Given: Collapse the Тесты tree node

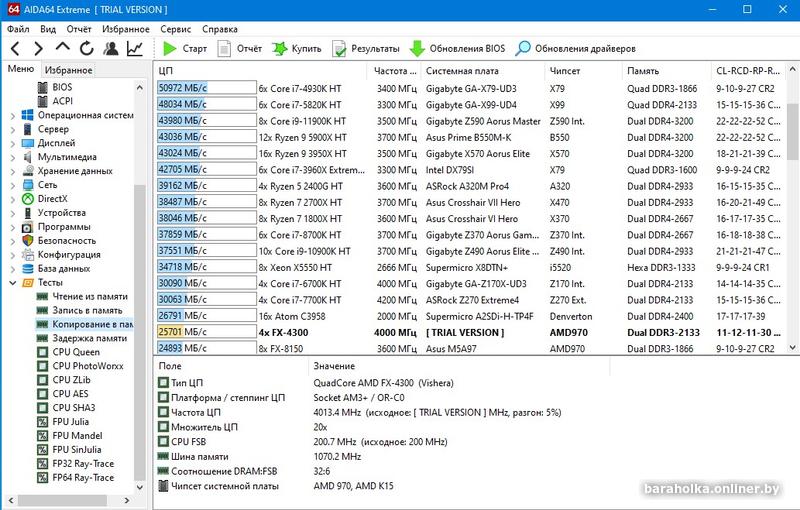Looking at the screenshot, I should (x=13, y=283).
